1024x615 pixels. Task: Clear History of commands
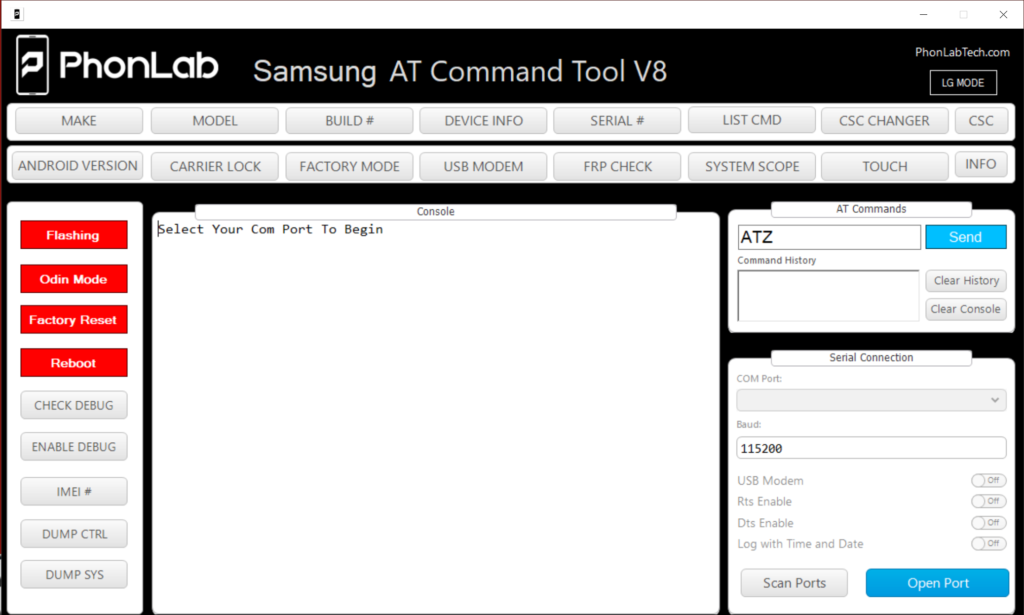966,281
